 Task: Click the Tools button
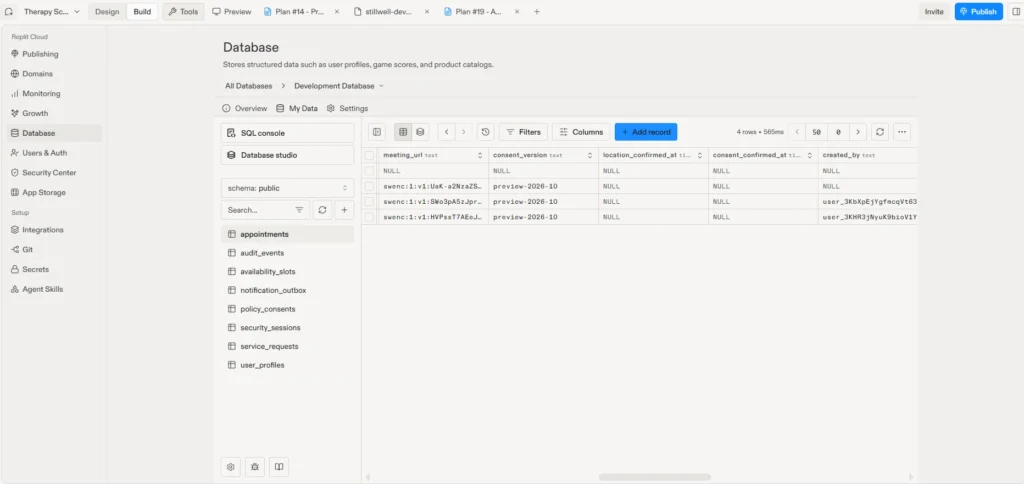click(183, 12)
